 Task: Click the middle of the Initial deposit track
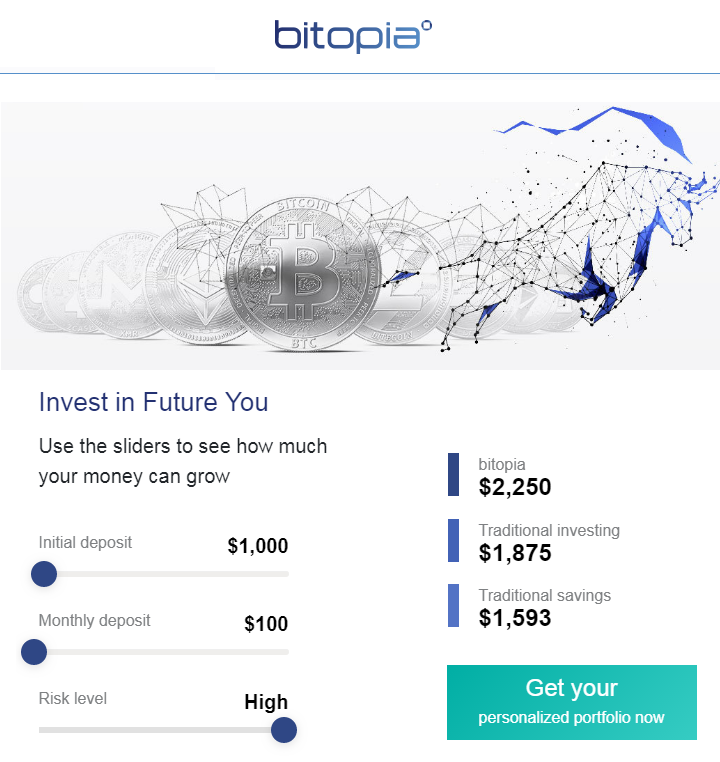[164, 574]
